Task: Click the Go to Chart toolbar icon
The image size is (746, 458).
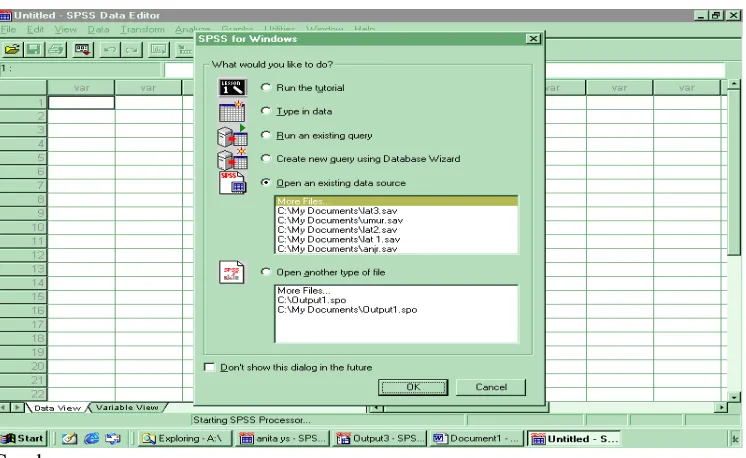Action: [x=158, y=49]
